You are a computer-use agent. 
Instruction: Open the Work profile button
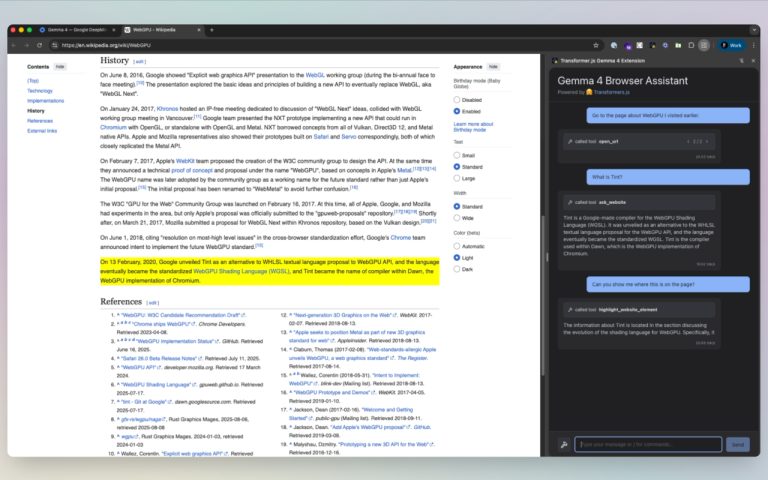(731, 45)
